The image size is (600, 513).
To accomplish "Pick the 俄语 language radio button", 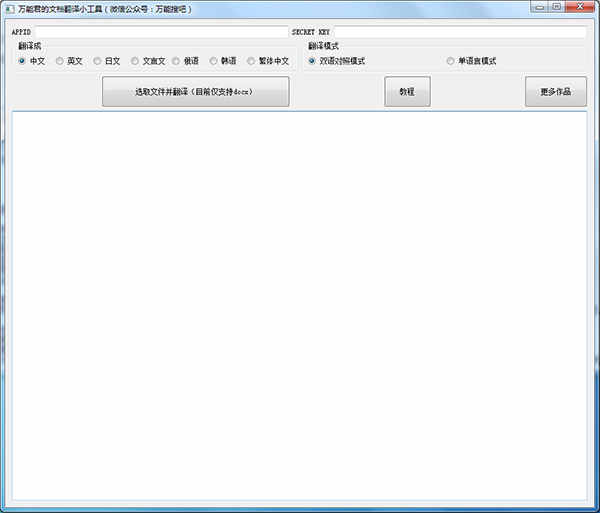I will tap(186, 61).
